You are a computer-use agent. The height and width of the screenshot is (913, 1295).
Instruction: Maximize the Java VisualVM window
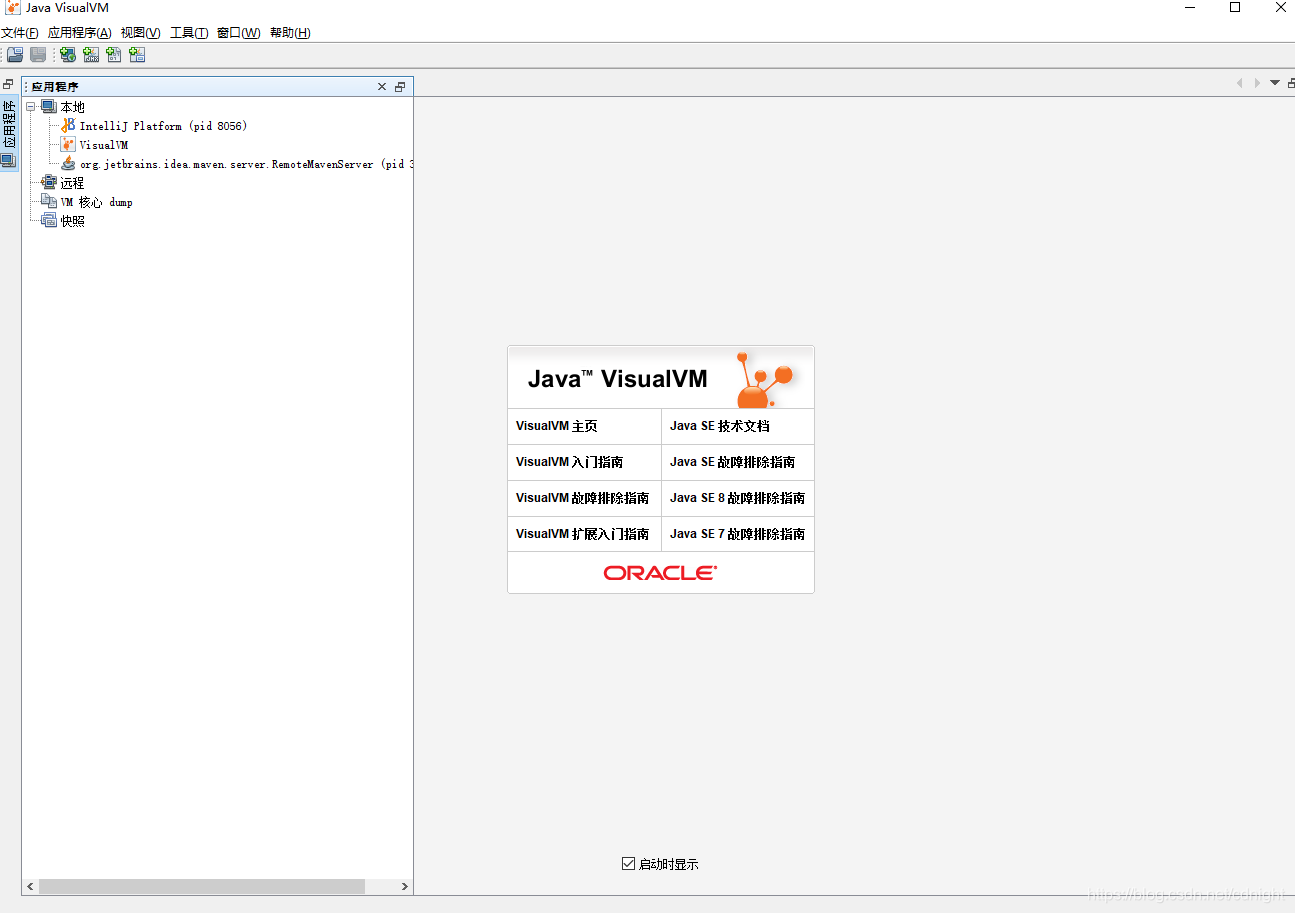coord(1235,8)
